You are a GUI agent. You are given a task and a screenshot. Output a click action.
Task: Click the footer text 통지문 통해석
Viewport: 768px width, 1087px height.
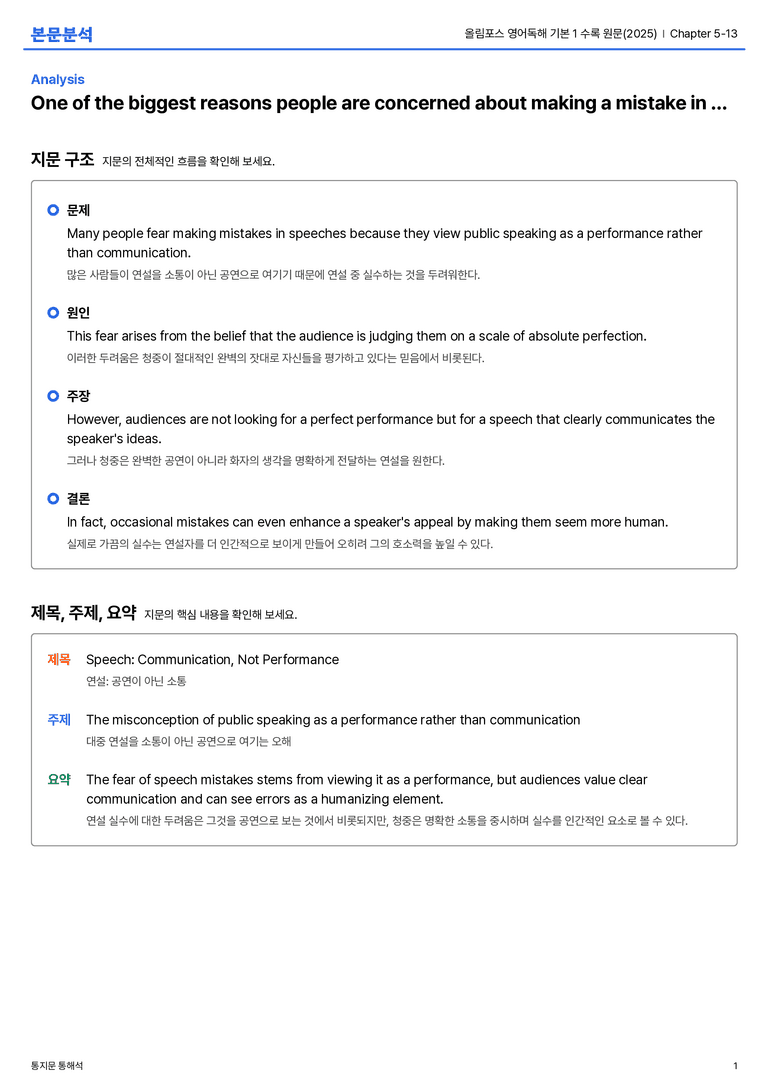click(57, 1066)
